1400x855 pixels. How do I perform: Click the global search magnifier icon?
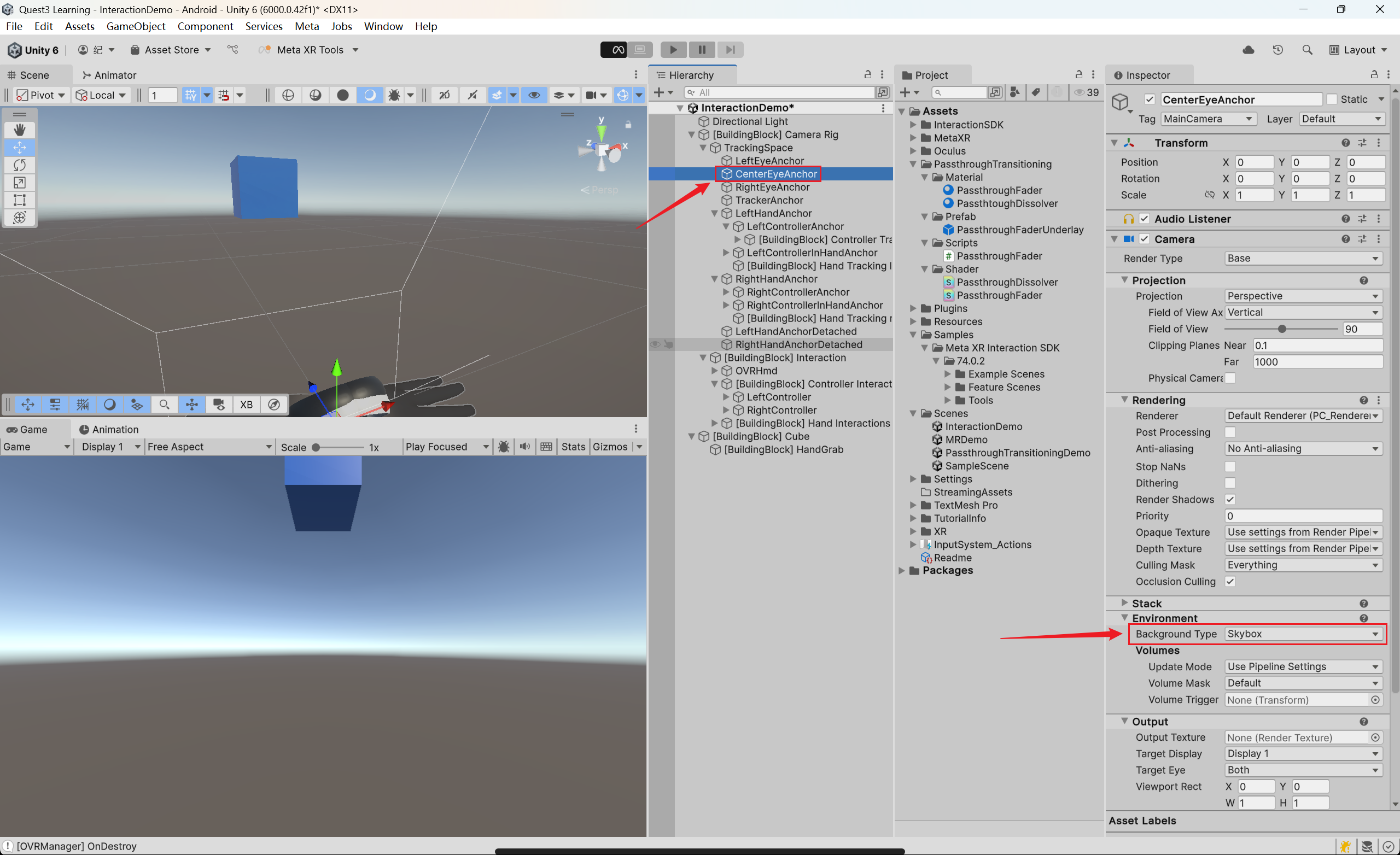point(1307,50)
